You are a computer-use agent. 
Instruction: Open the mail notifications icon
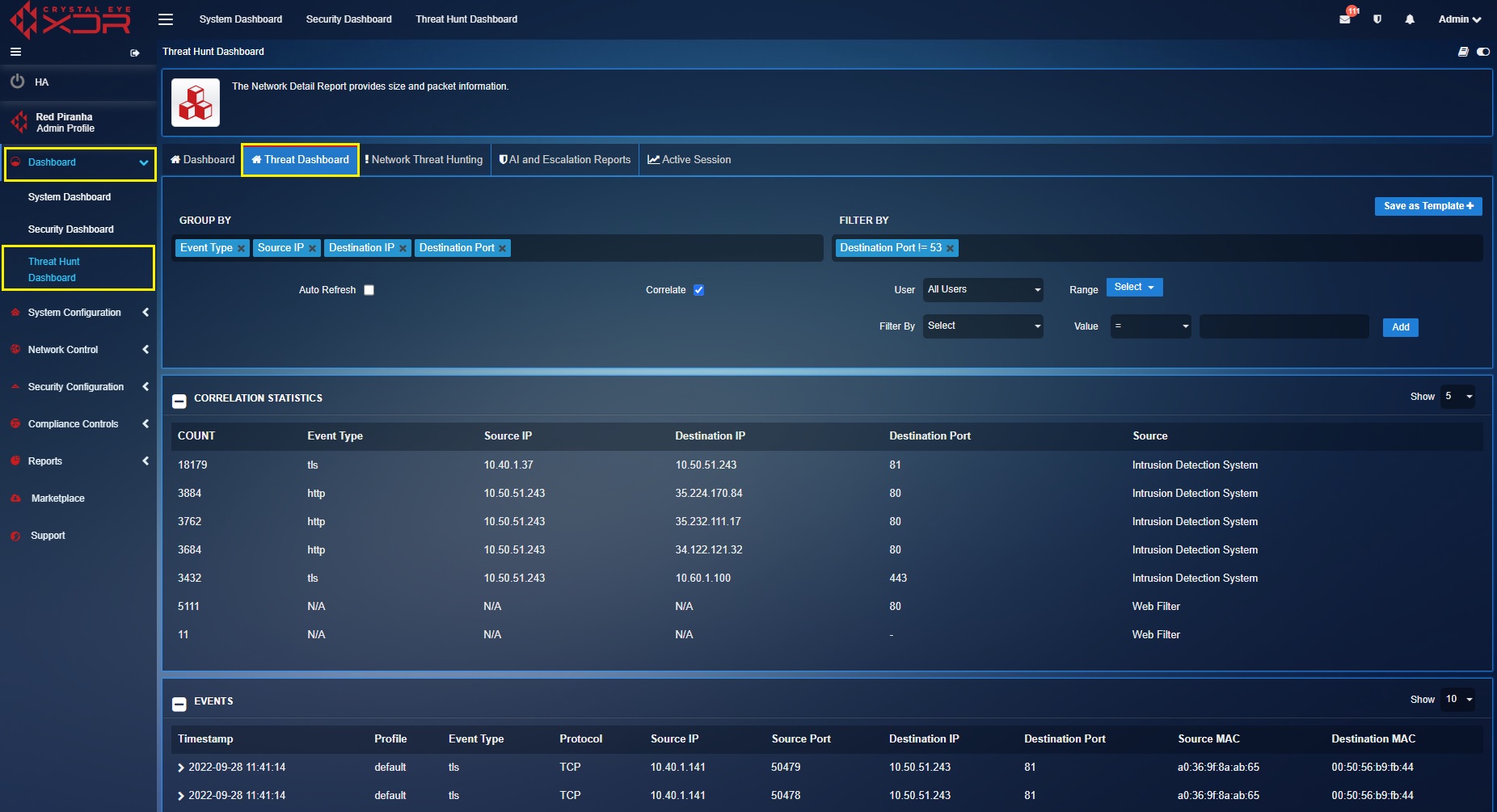(x=1345, y=19)
